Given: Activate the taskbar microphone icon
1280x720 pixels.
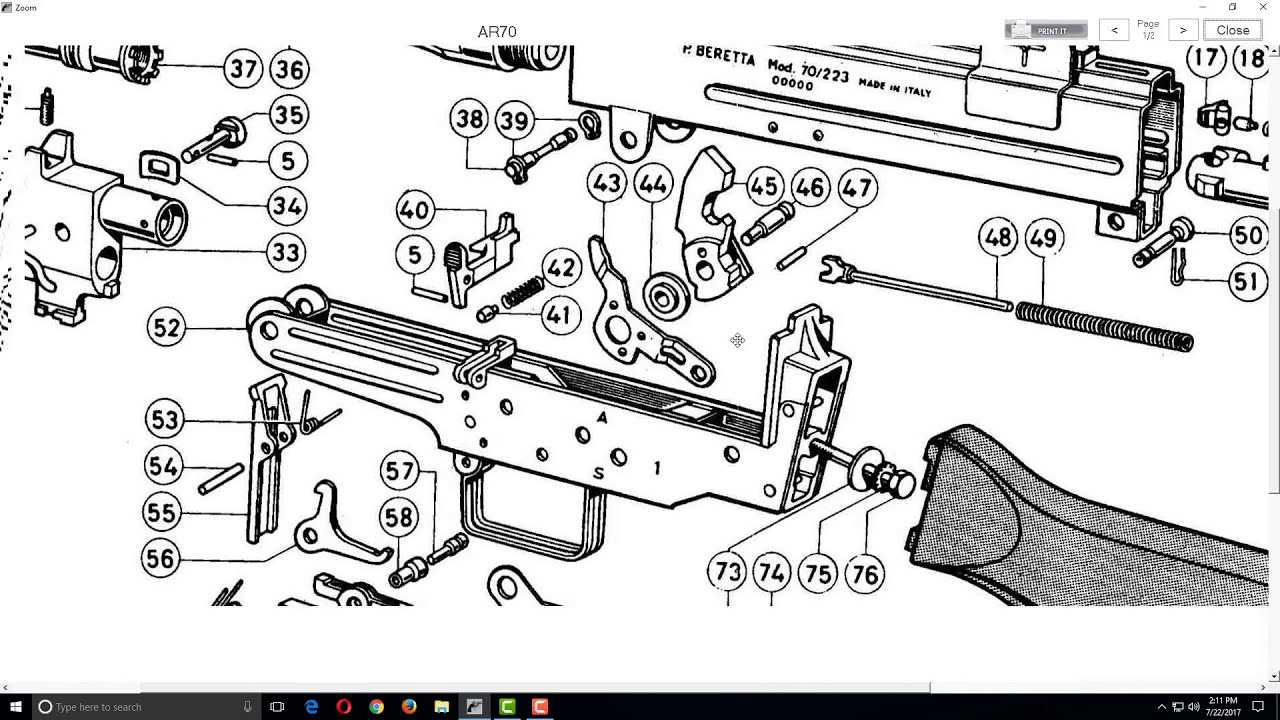Looking at the screenshot, I should pos(247,707).
